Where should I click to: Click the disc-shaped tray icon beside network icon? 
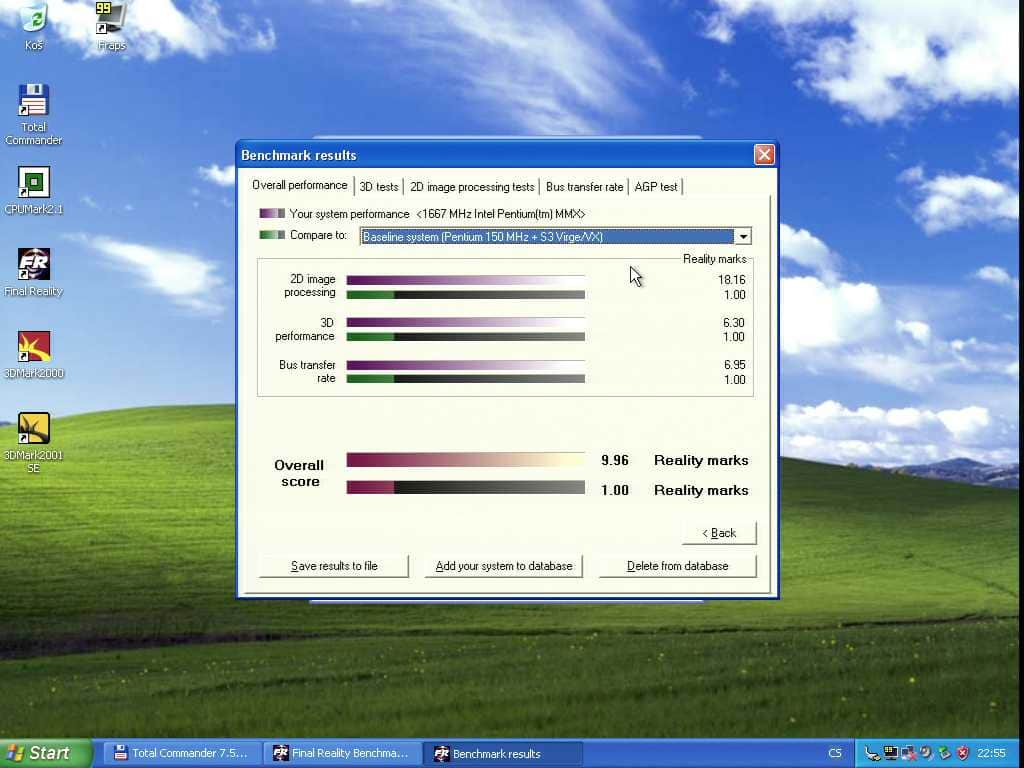(x=927, y=754)
